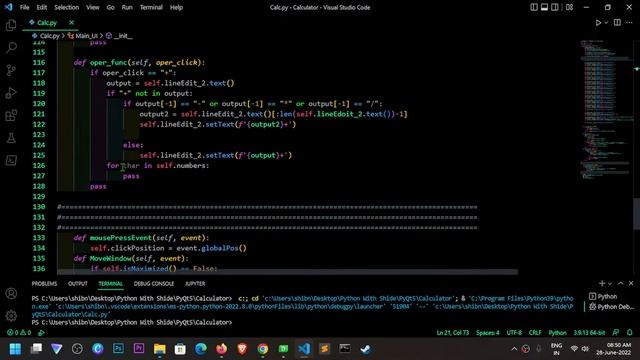The width and height of the screenshot is (640, 360).
Task: Click the editor minimap
Action: click(x=606, y=109)
